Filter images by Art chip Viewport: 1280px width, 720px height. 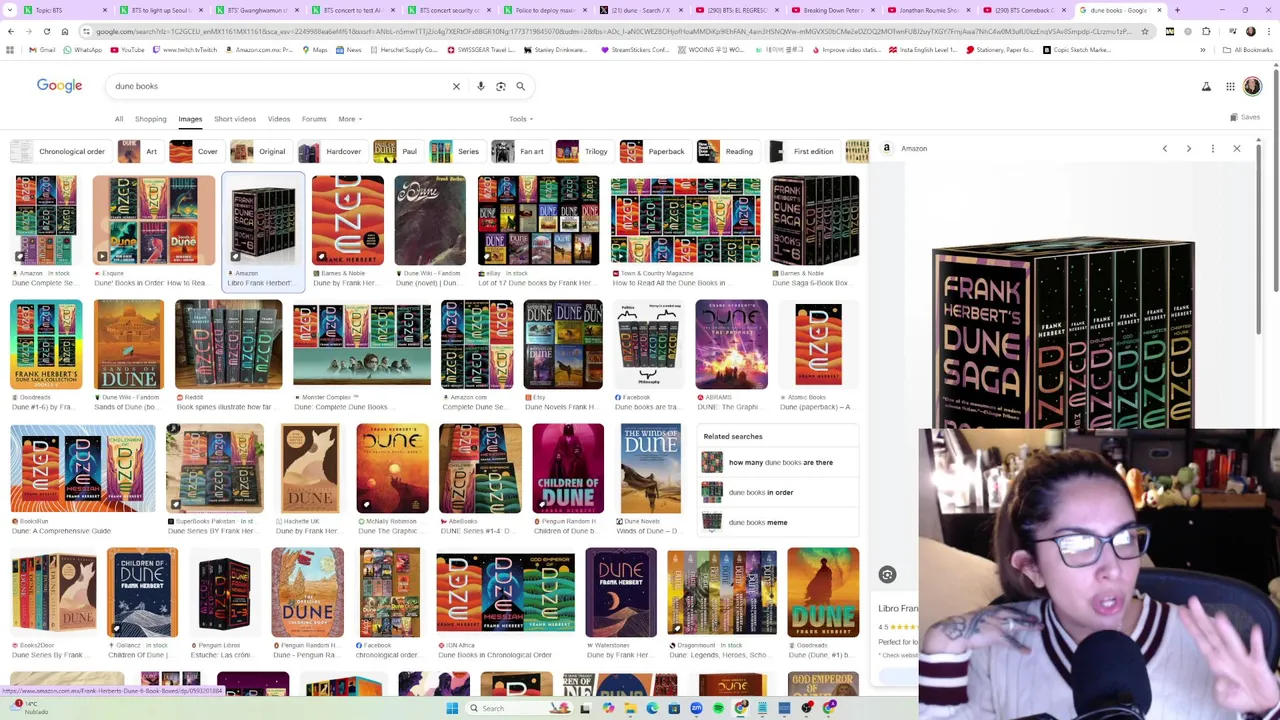[x=139, y=152]
